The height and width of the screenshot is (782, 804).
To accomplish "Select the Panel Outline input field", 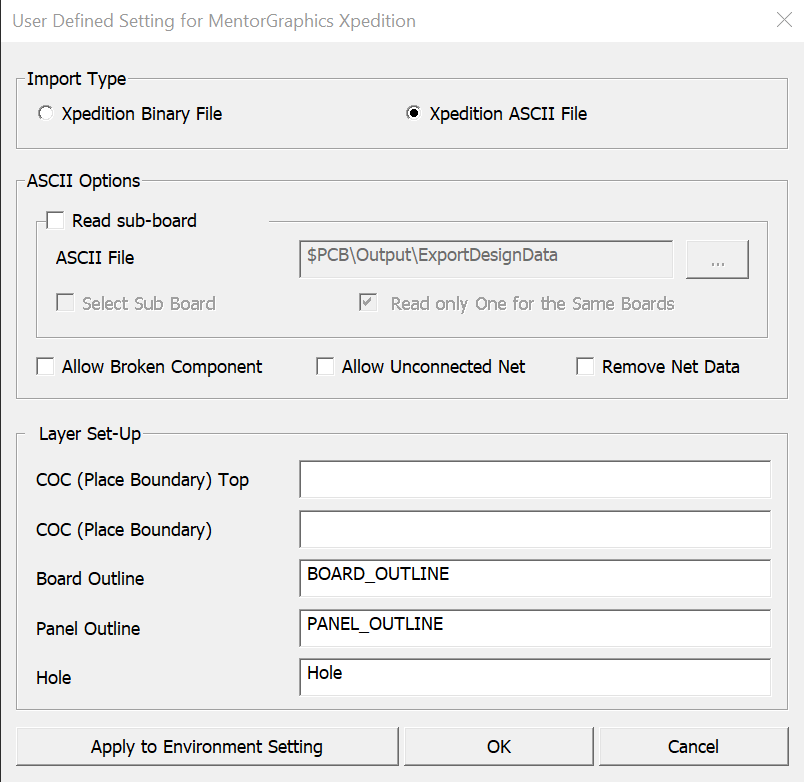I will (x=534, y=628).
